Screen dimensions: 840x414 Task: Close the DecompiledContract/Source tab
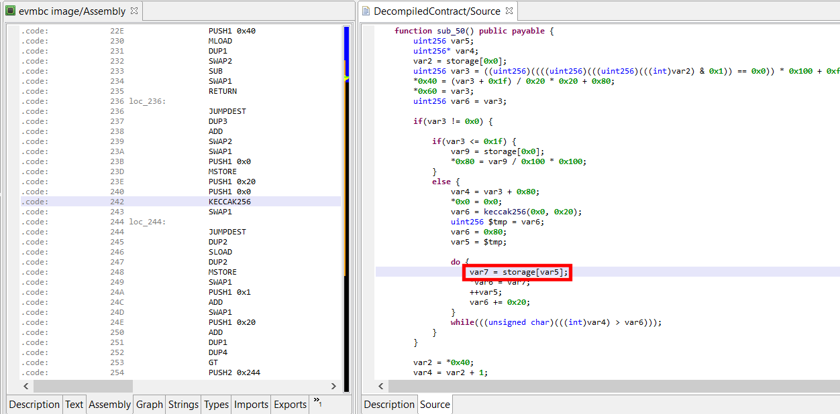click(509, 10)
